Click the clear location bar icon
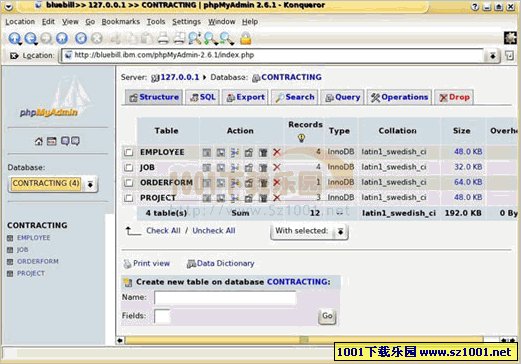Screen dimensions: 521x364 tap(14, 56)
